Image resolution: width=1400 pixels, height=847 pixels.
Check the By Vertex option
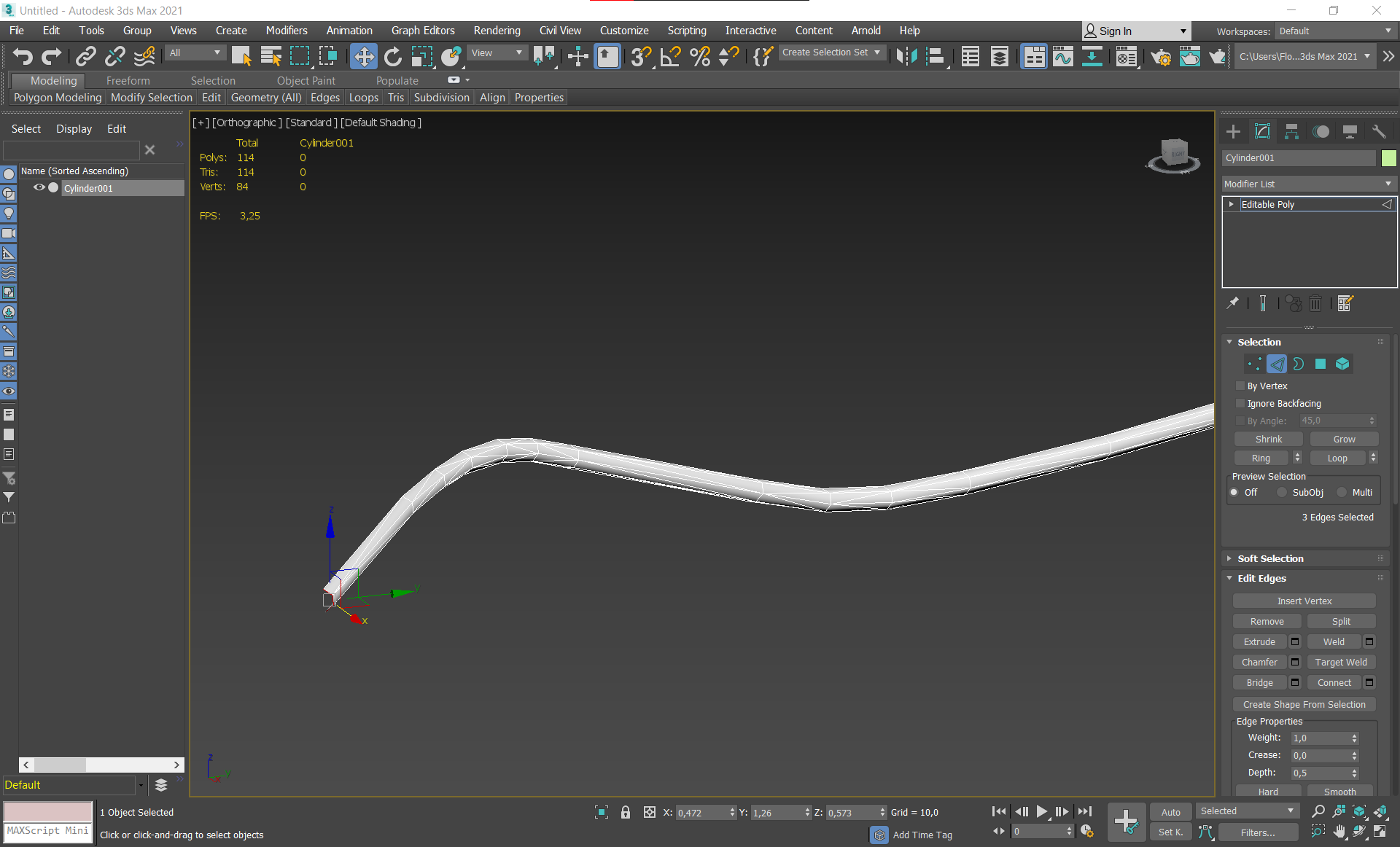[x=1240, y=386]
